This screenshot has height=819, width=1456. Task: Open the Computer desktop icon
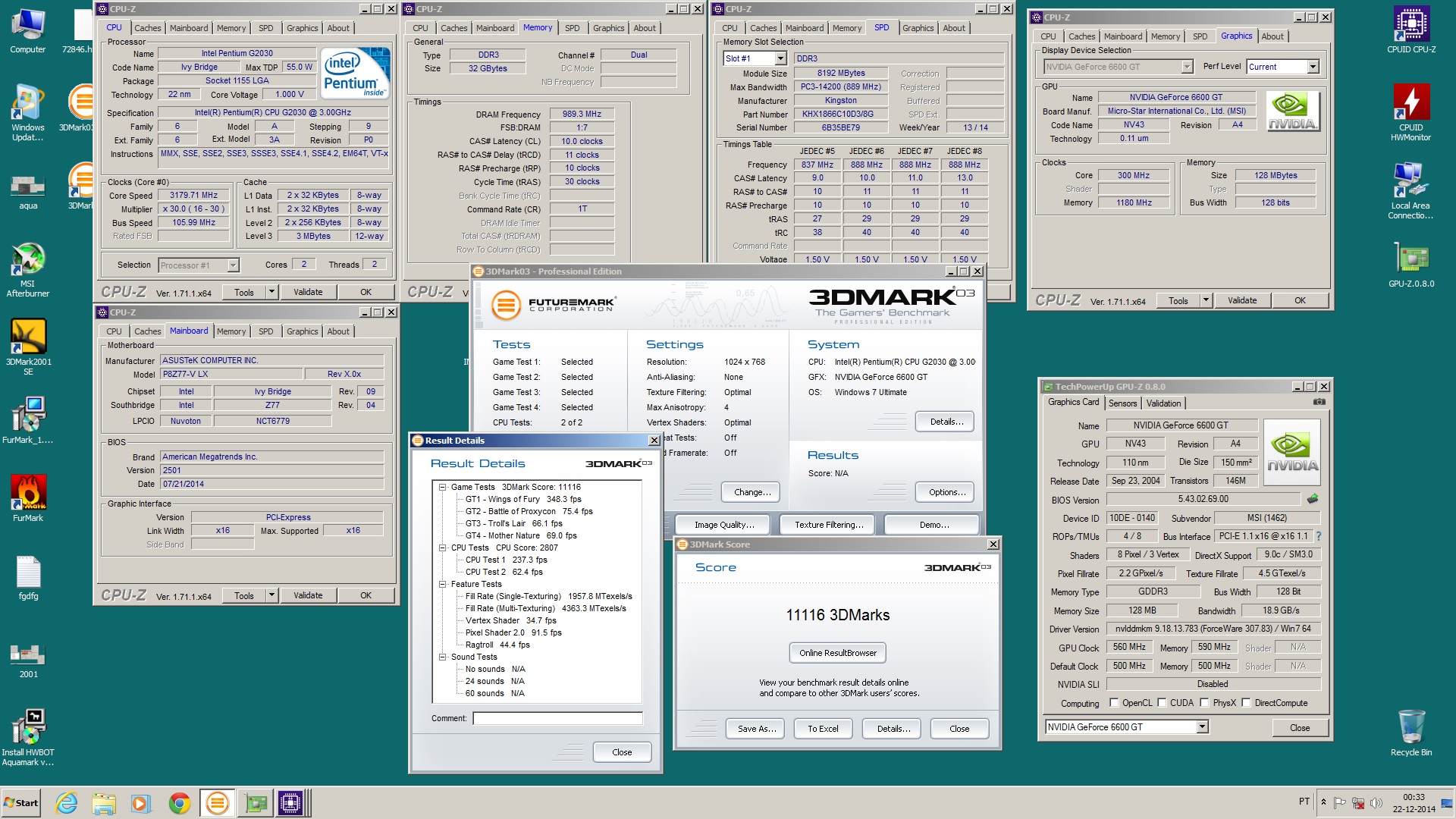(x=27, y=32)
